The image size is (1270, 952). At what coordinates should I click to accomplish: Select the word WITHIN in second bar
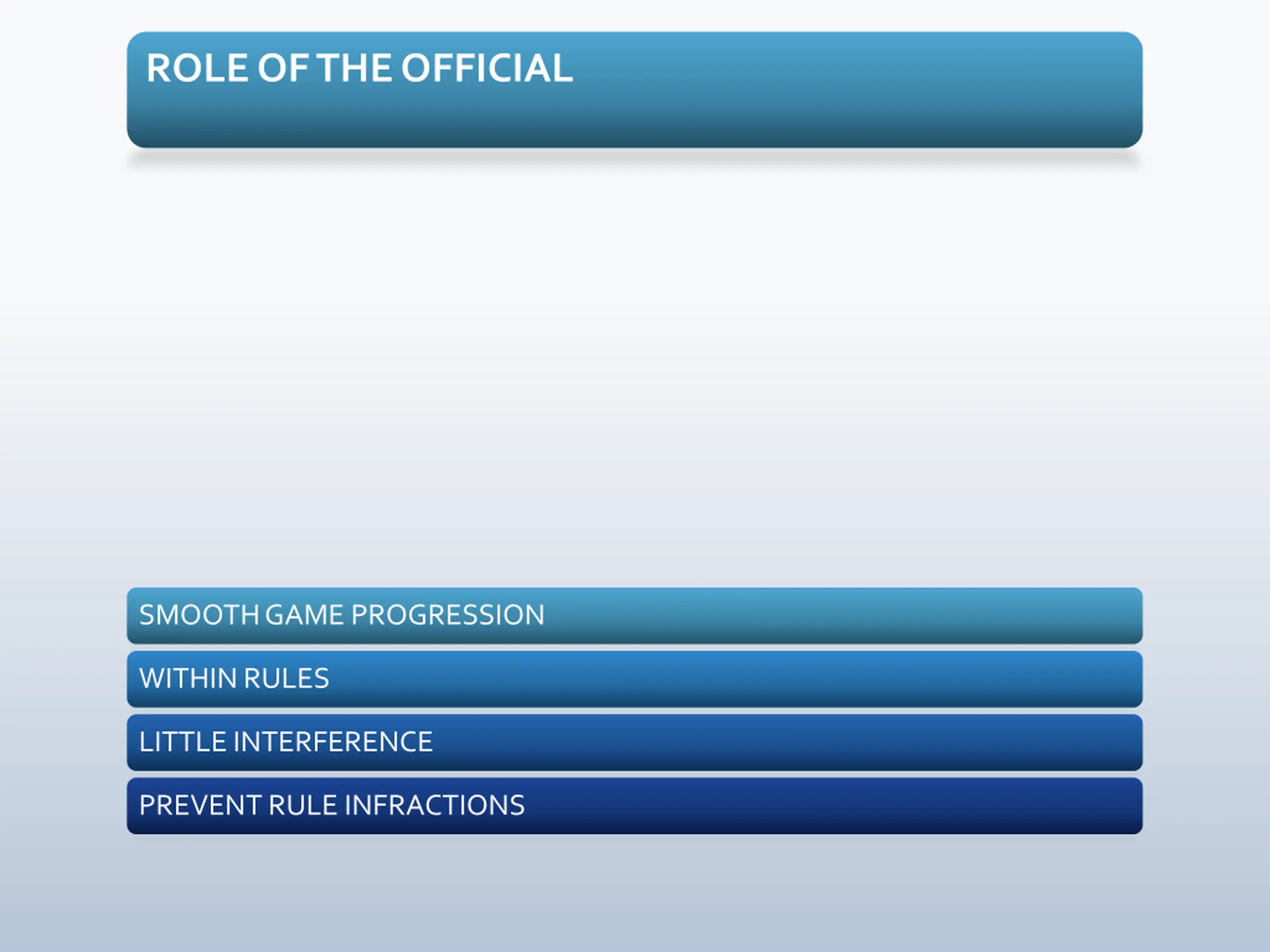pyautogui.click(x=189, y=678)
